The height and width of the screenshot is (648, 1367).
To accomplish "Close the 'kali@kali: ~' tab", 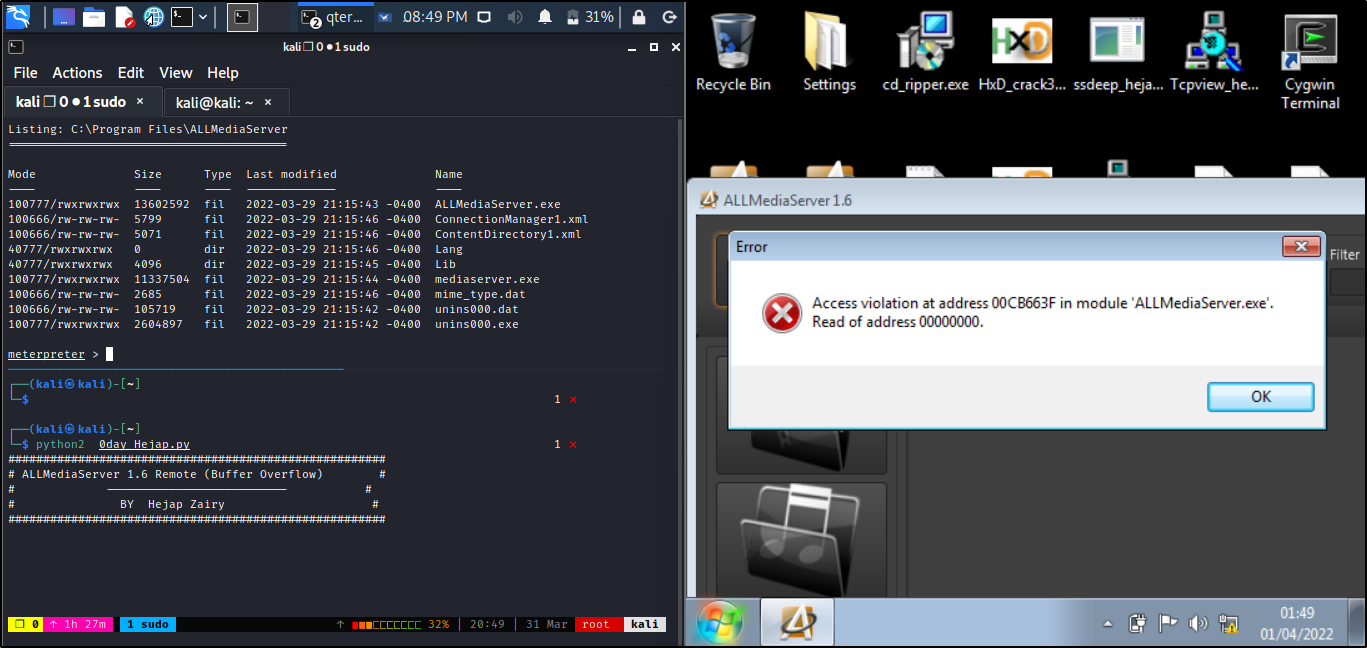I will [270, 101].
